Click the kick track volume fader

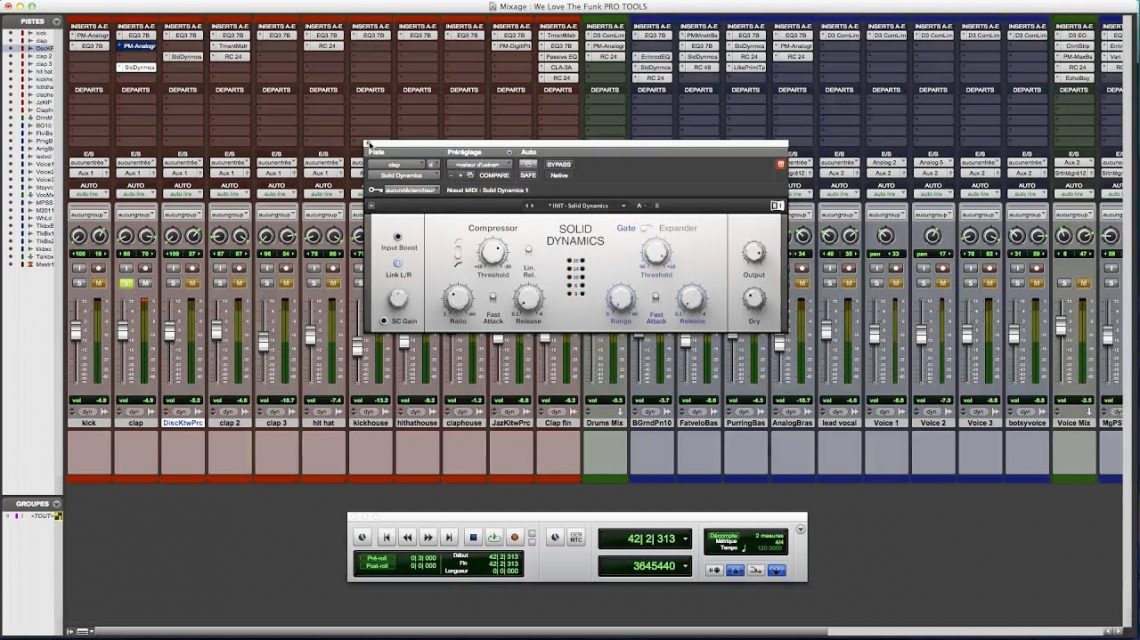point(76,331)
